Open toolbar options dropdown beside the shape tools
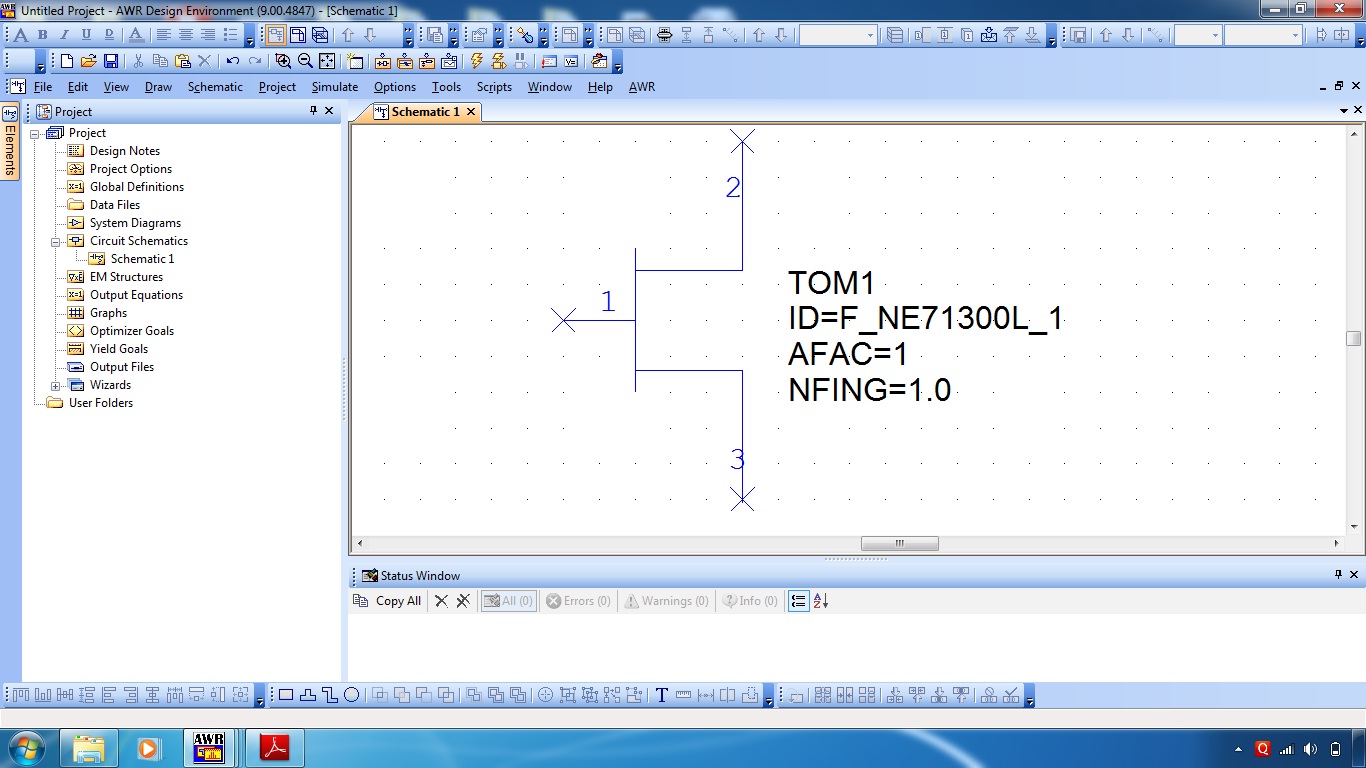 pyautogui.click(x=768, y=696)
